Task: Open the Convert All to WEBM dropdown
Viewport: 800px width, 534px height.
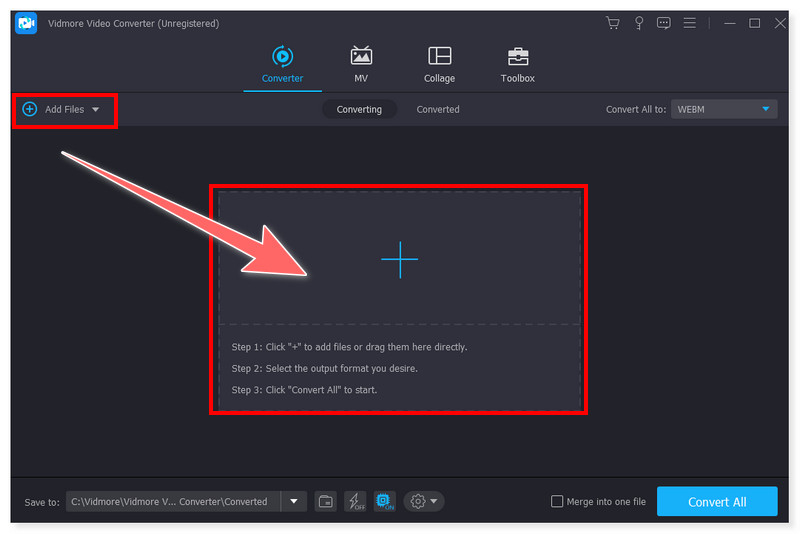Action: [x=724, y=109]
